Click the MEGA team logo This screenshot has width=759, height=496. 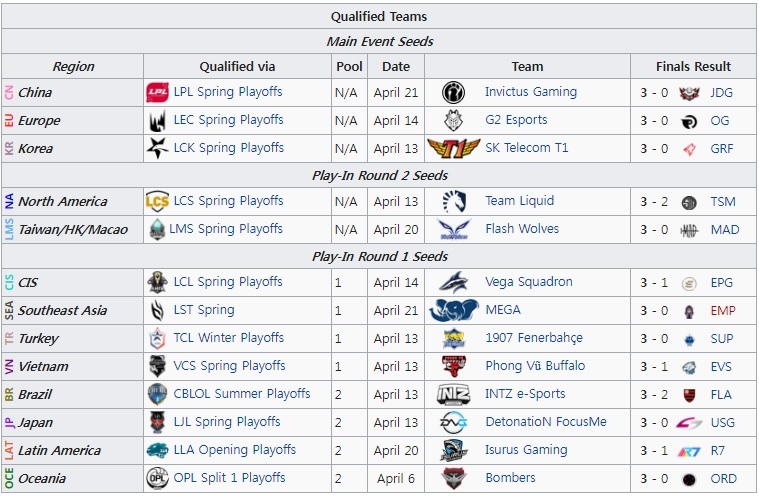[453, 310]
